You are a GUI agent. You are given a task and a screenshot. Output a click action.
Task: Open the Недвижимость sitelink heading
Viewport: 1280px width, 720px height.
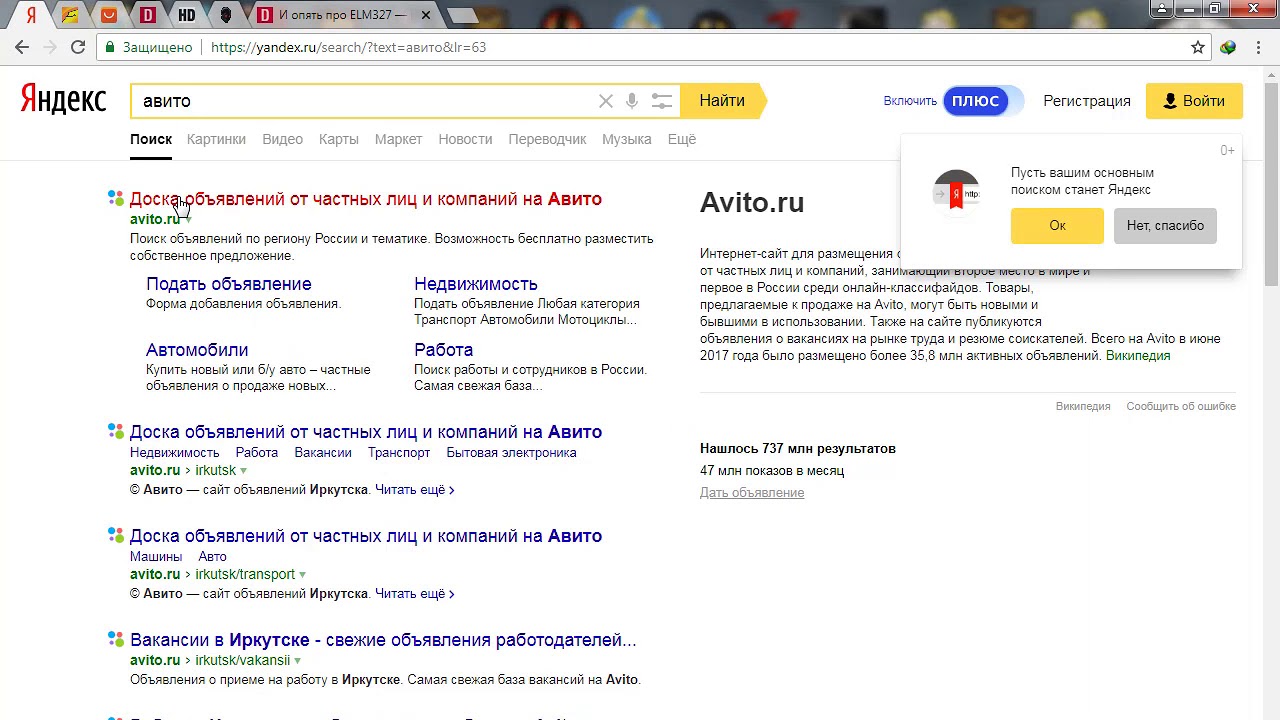coord(476,284)
